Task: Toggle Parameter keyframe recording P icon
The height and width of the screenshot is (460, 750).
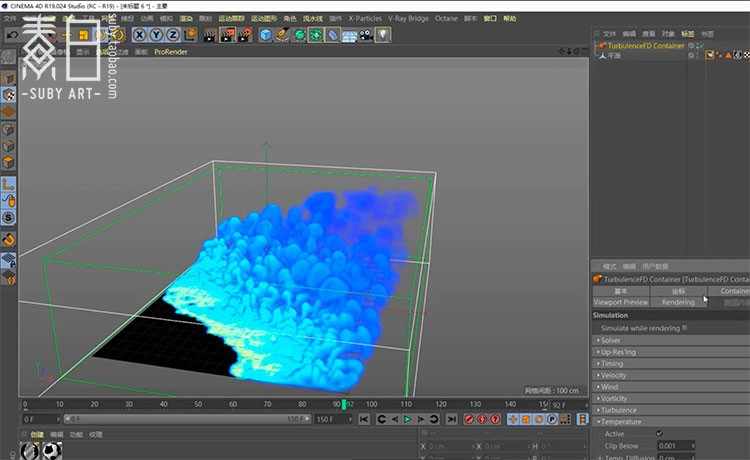Action: [552, 419]
